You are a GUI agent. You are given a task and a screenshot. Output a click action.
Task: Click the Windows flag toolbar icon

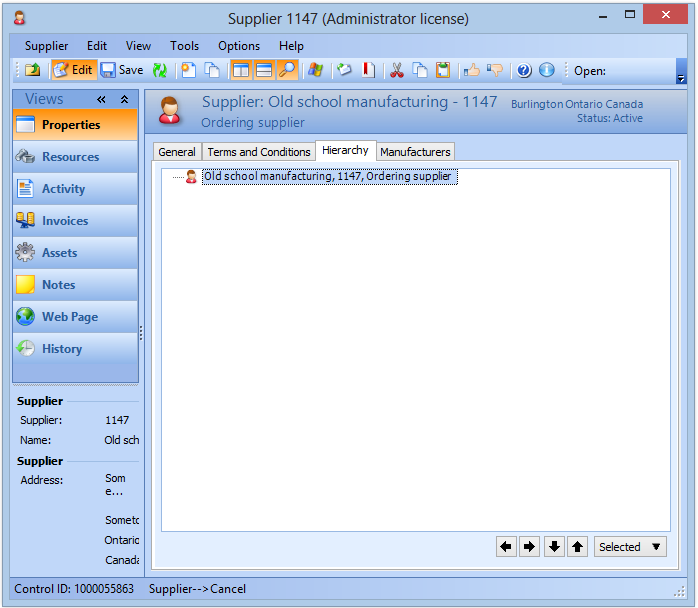(x=316, y=70)
